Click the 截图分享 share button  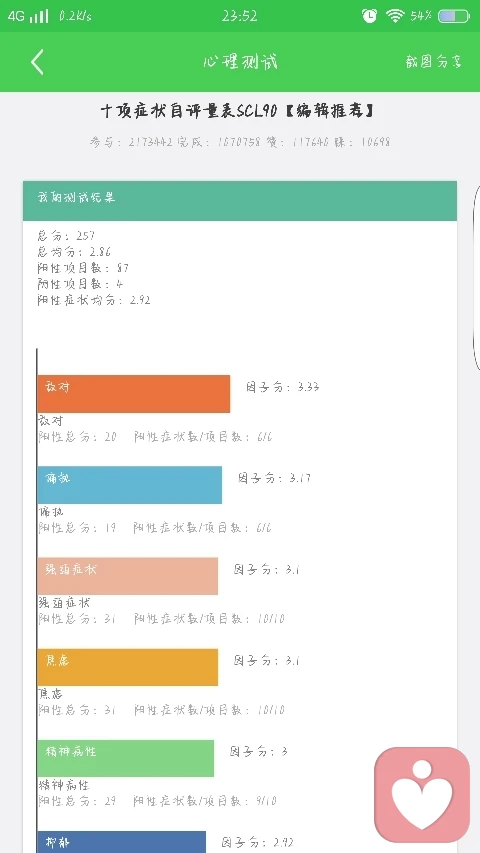tap(433, 61)
